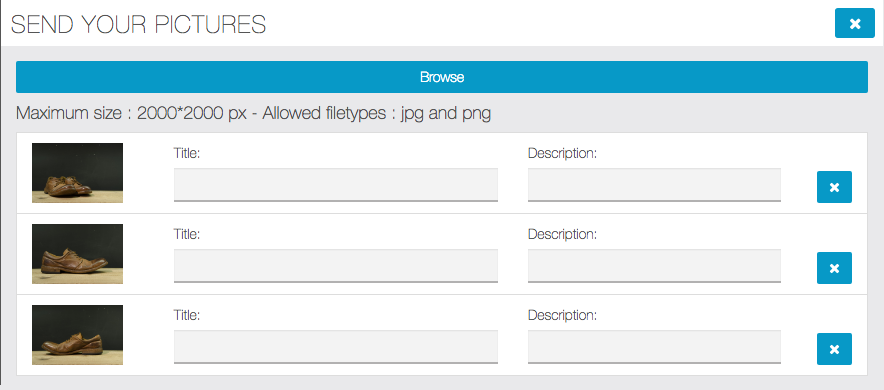Select the Title field of second picture
Image resolution: width=884 pixels, height=390 pixels.
(335, 265)
